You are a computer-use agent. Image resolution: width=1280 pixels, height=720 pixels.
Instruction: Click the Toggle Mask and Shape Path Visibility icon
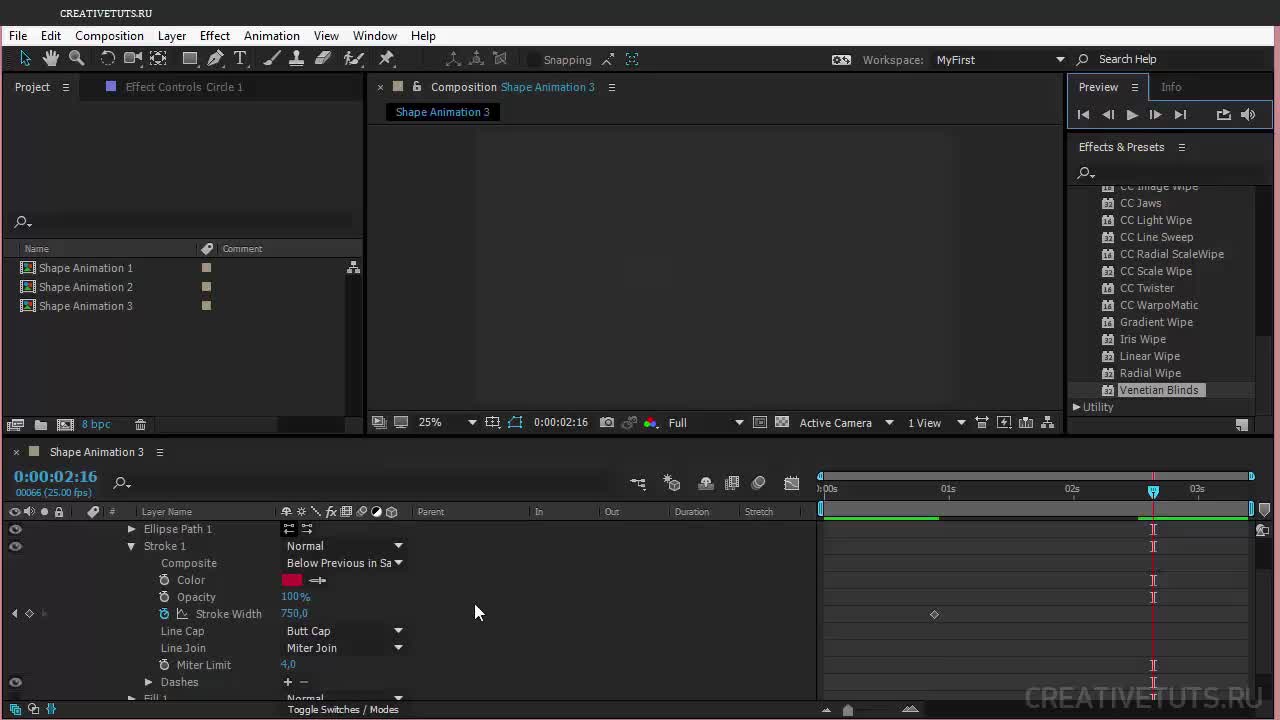pyautogui.click(x=515, y=423)
